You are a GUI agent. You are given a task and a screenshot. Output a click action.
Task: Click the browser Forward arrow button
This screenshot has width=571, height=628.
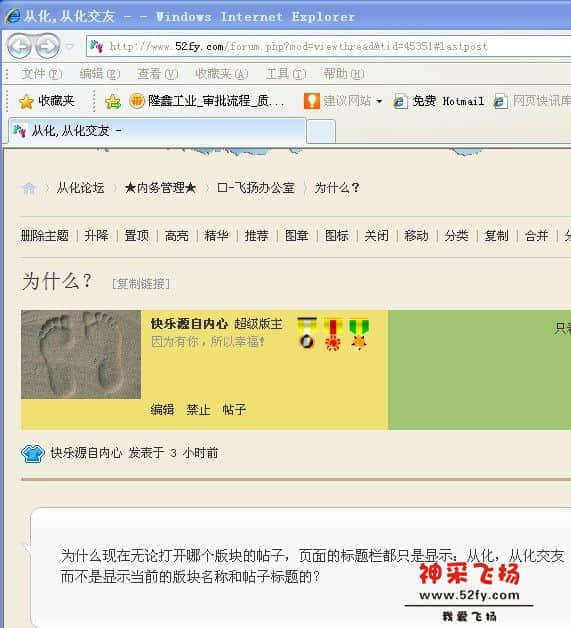point(48,46)
